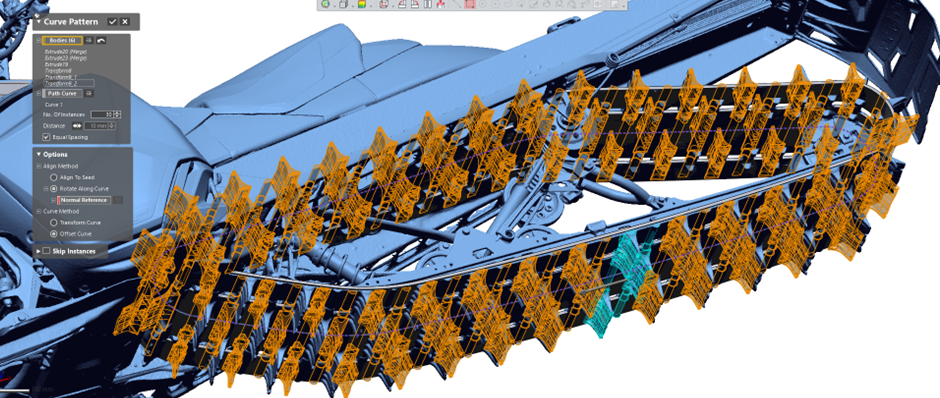Click the view orientation cube icon in toolbar
The width and height of the screenshot is (940, 398).
pos(384,4)
